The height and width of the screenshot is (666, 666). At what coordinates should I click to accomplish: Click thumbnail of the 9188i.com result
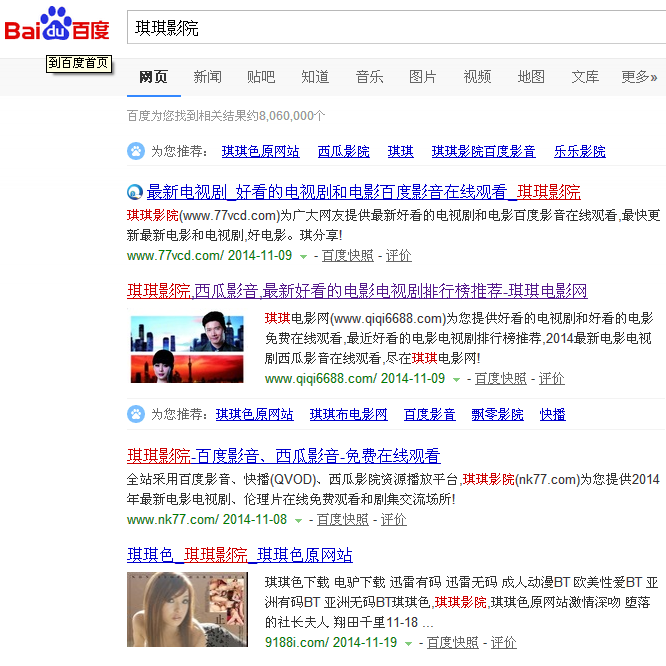coord(187,610)
